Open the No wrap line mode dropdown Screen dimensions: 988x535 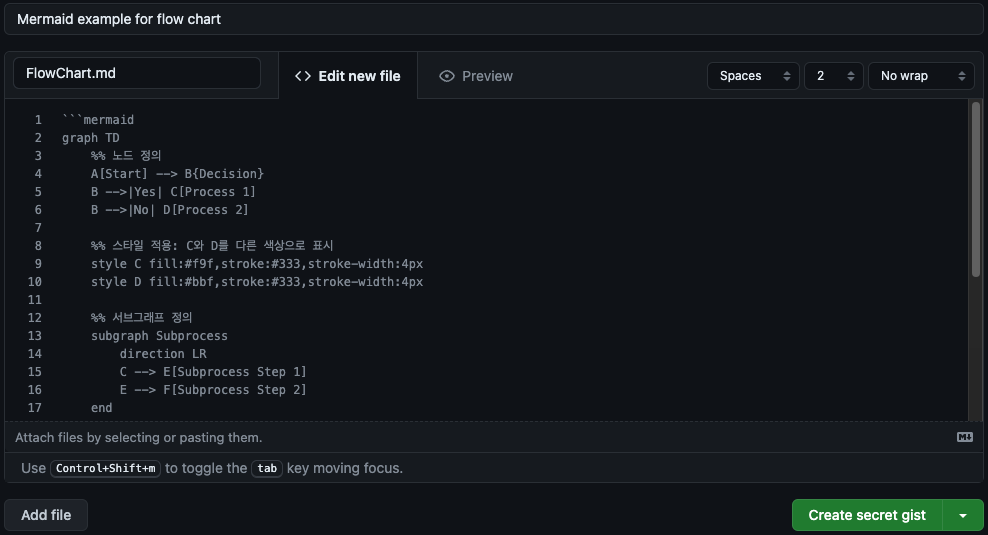(x=921, y=76)
